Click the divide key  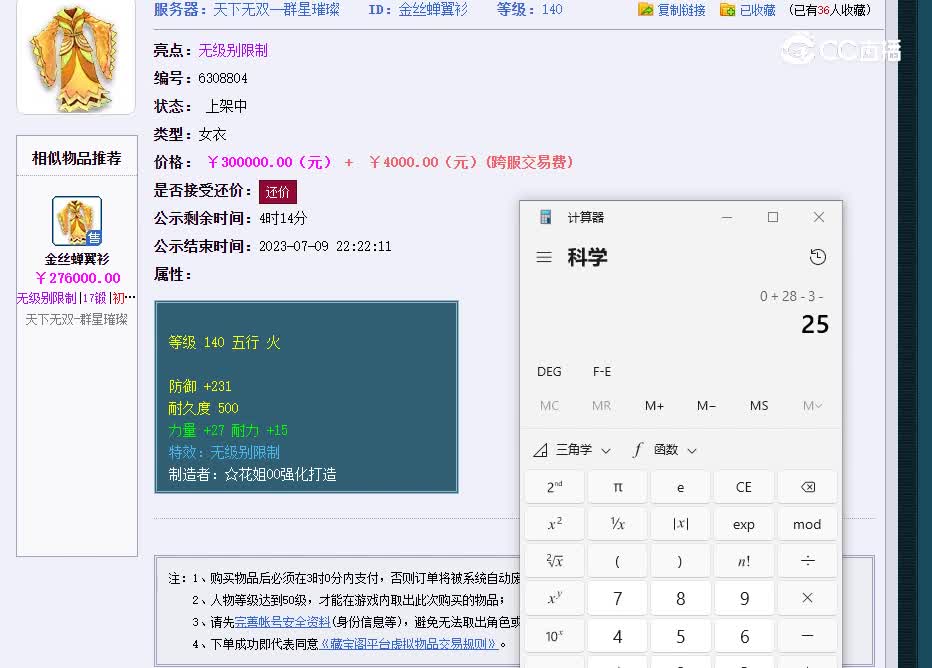(807, 561)
